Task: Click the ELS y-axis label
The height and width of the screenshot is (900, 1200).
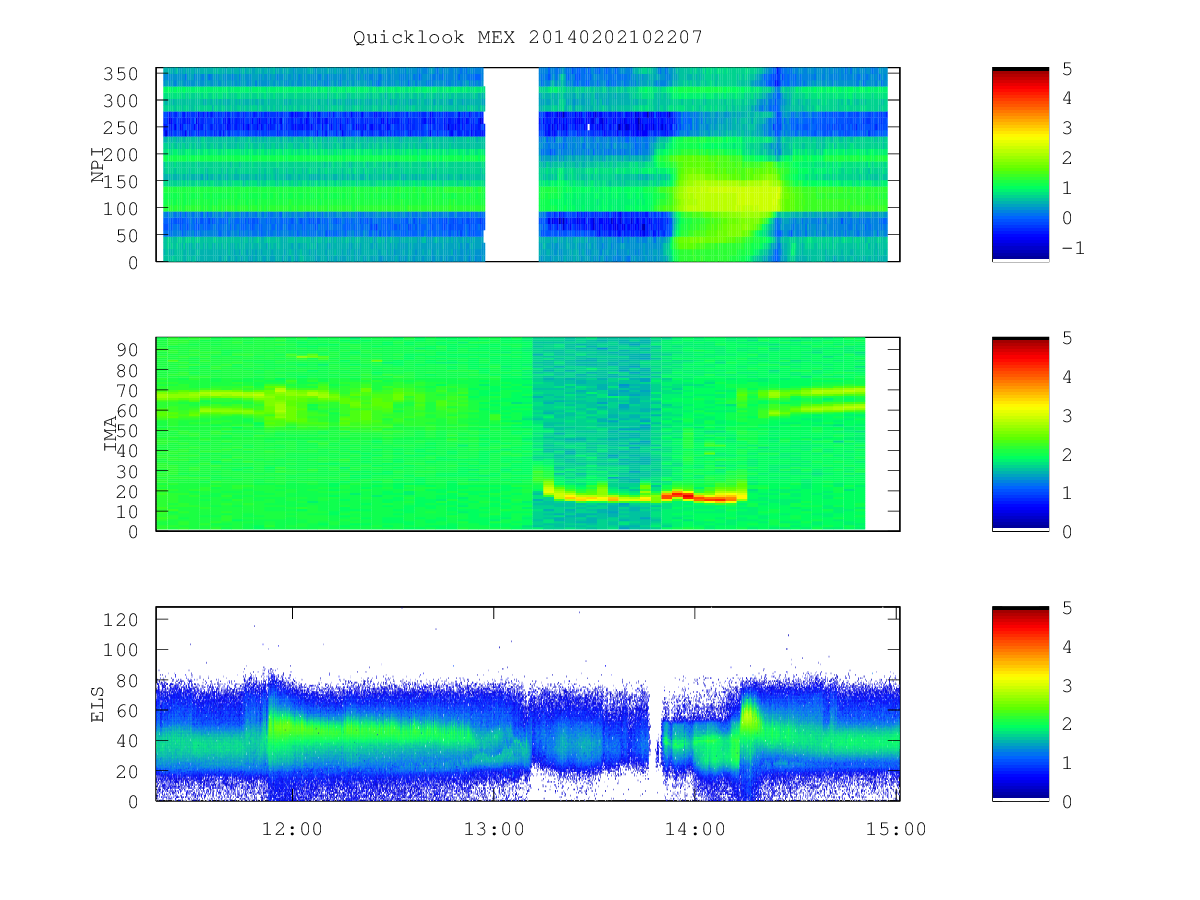Action: 98,704
